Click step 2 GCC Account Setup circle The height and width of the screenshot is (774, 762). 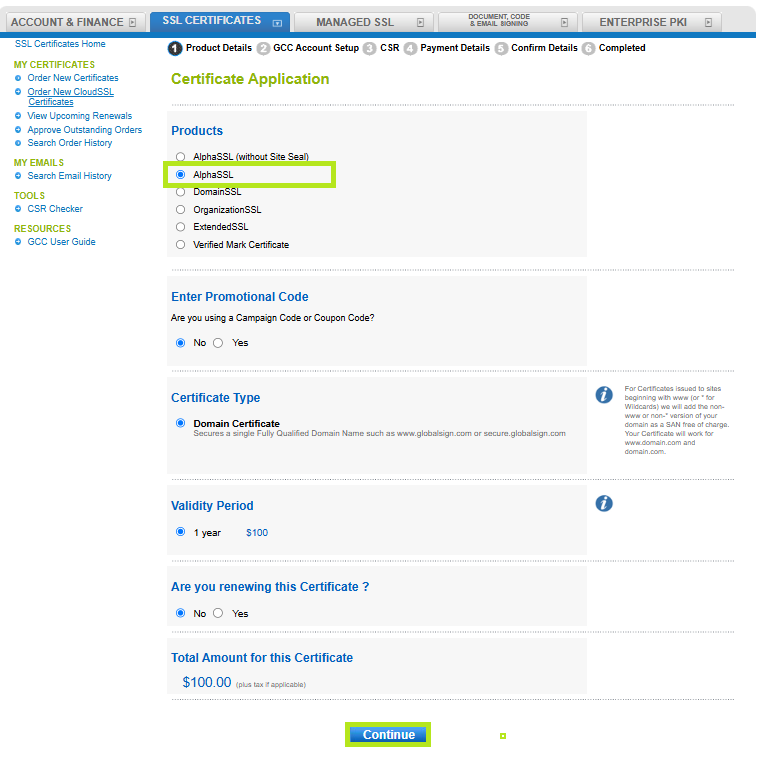pyautogui.click(x=264, y=48)
